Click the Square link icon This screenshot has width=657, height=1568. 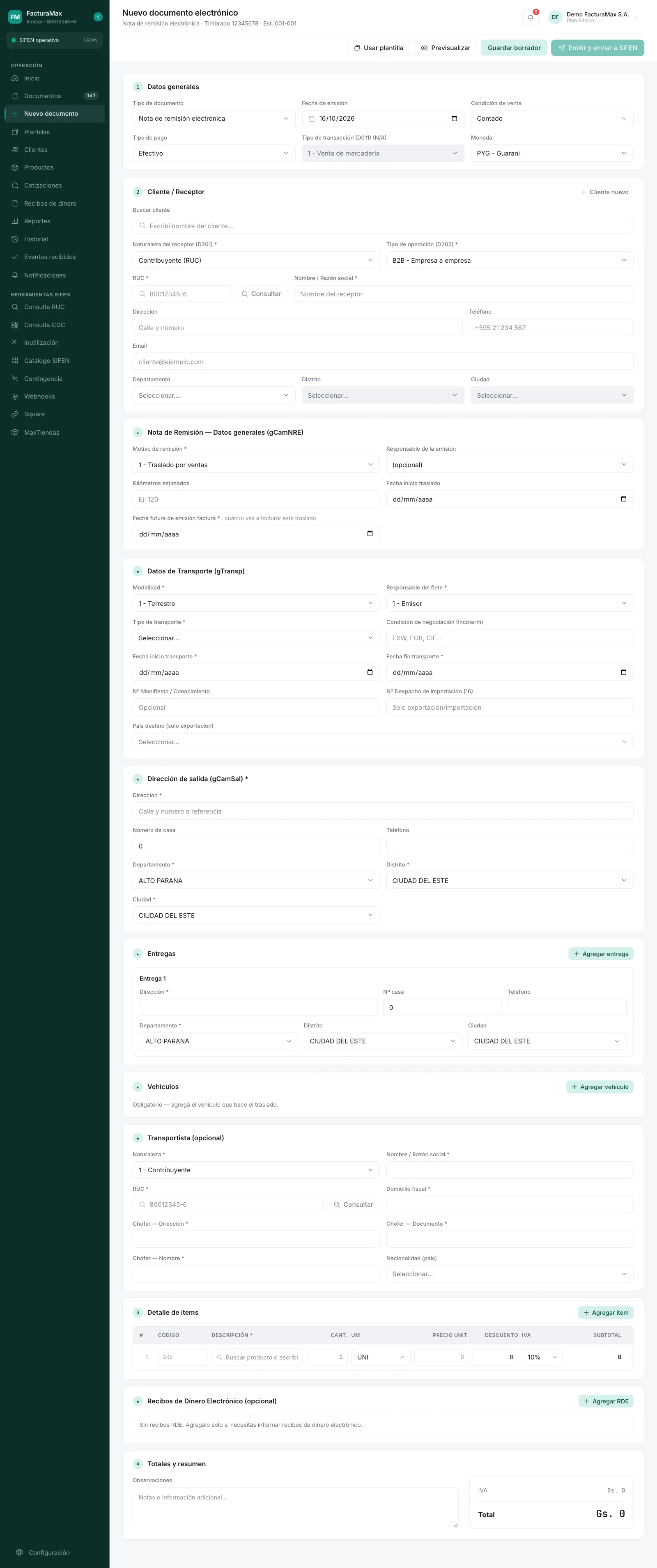coord(15,415)
